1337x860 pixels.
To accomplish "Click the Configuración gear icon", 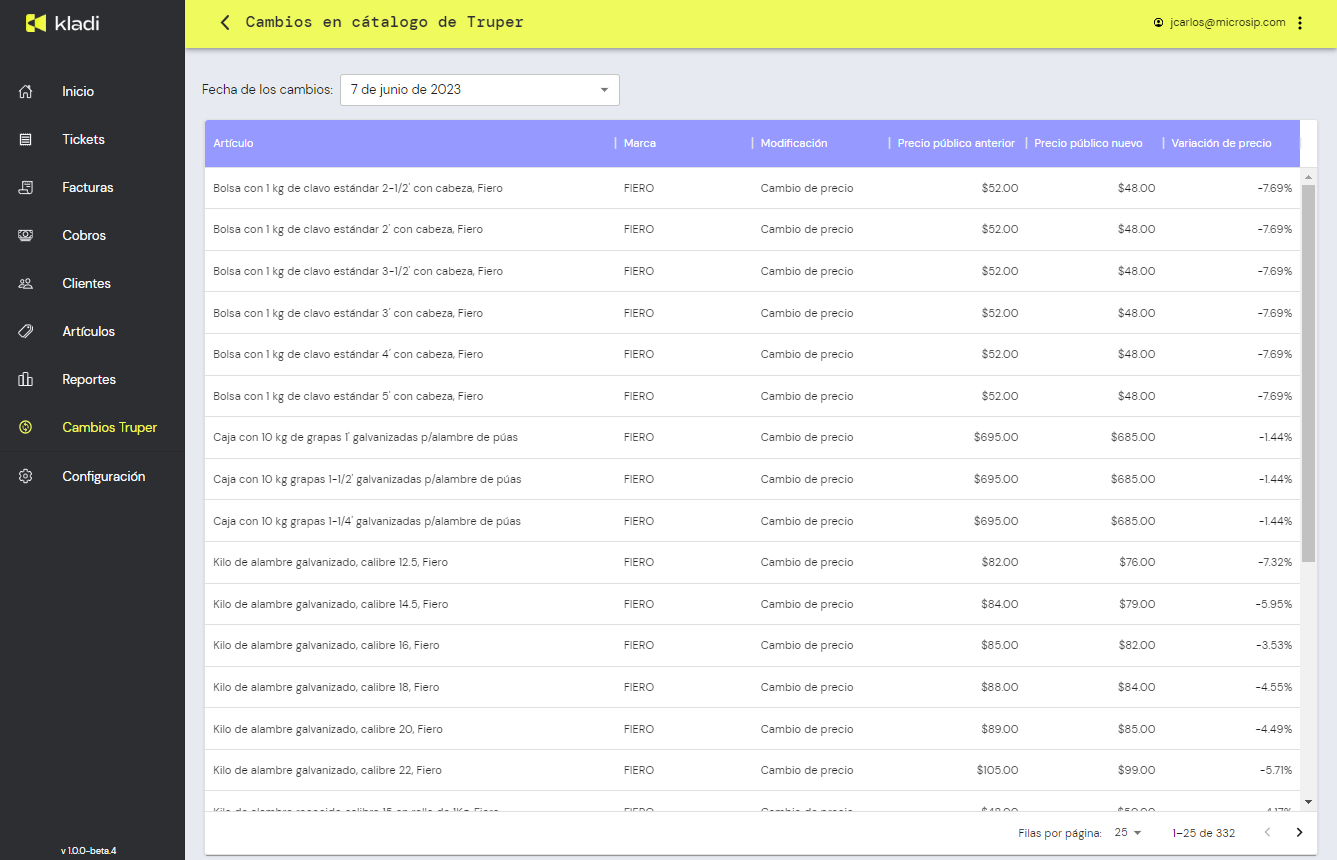I will (x=26, y=477).
